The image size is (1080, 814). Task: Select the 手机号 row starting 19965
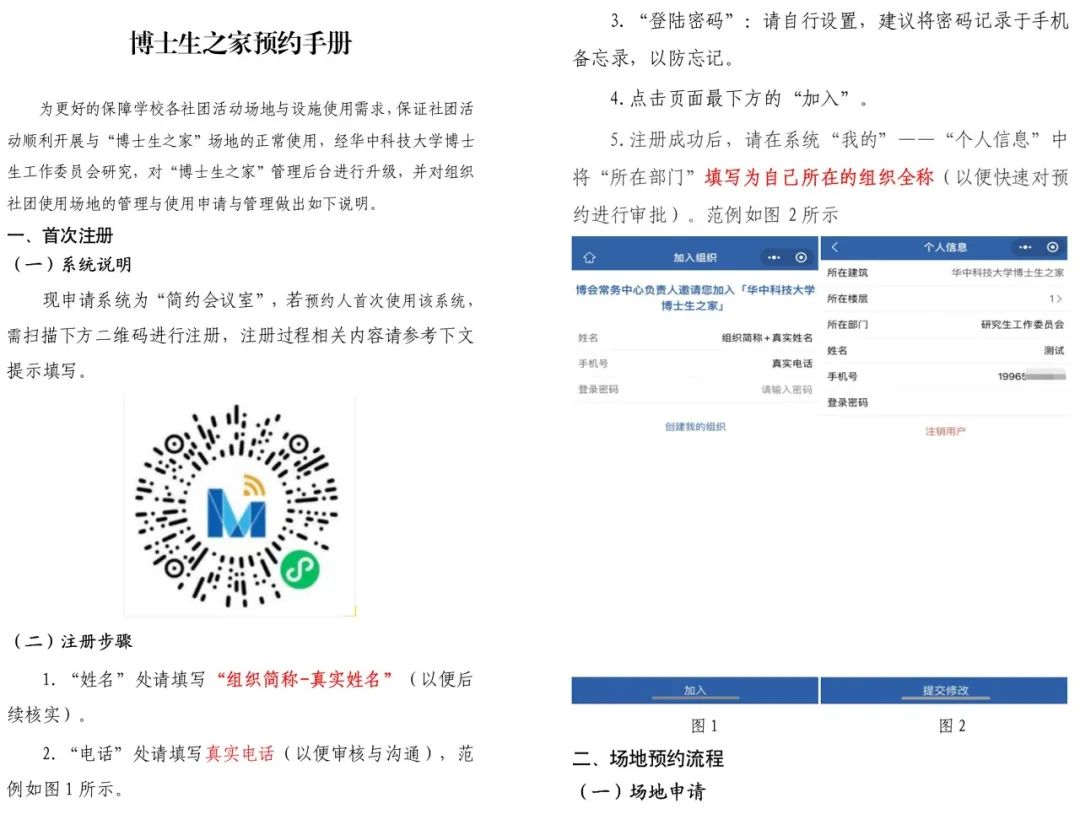[x=944, y=376]
